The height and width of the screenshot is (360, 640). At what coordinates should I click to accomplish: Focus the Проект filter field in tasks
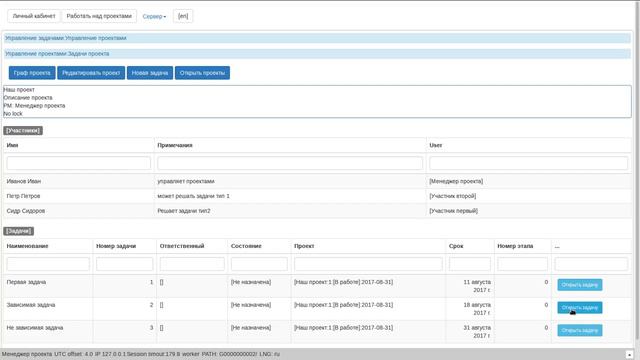coord(368,264)
